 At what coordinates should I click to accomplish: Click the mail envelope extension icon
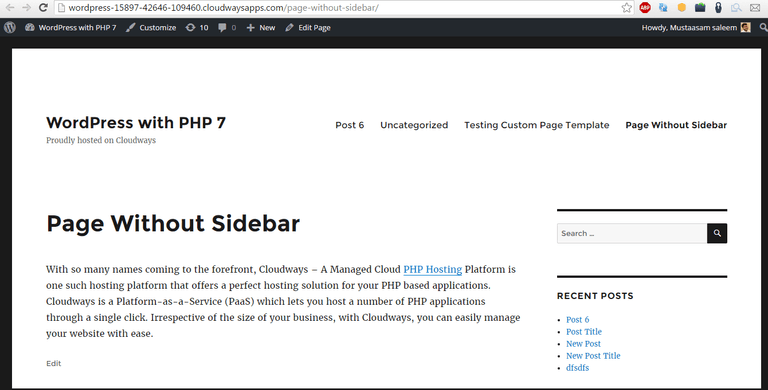pyautogui.click(x=755, y=7)
